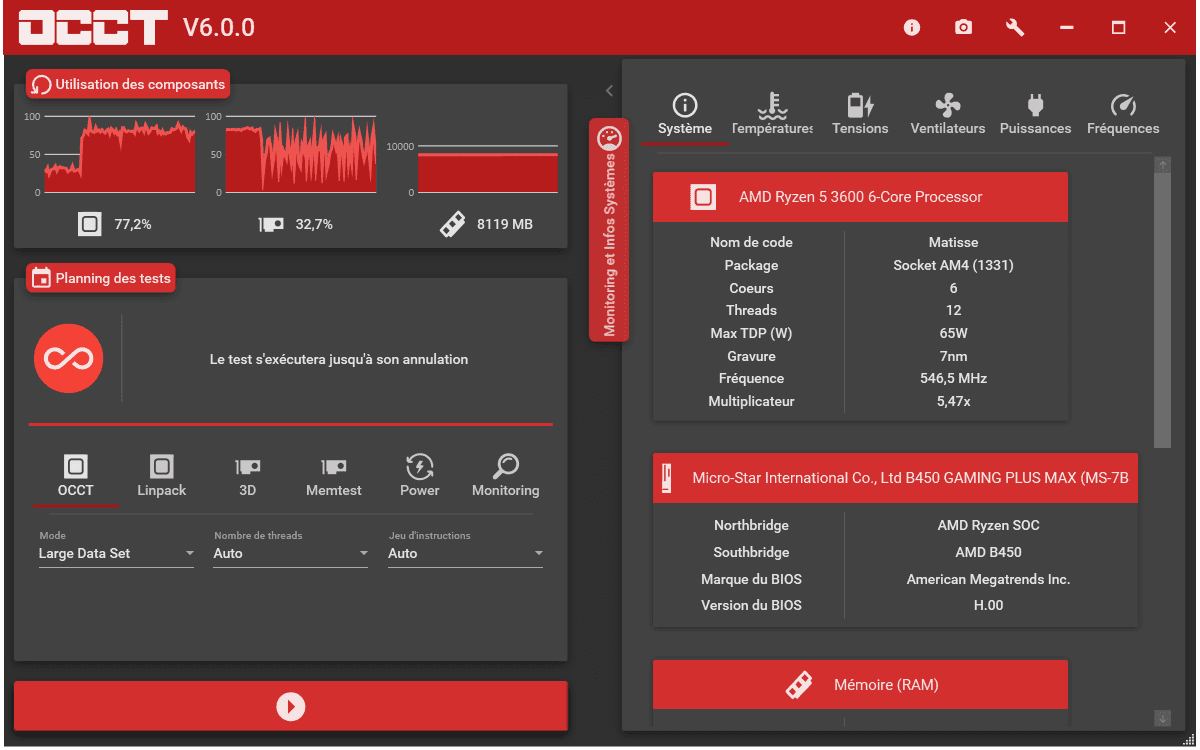Switch to the Températures tab

coord(773,115)
